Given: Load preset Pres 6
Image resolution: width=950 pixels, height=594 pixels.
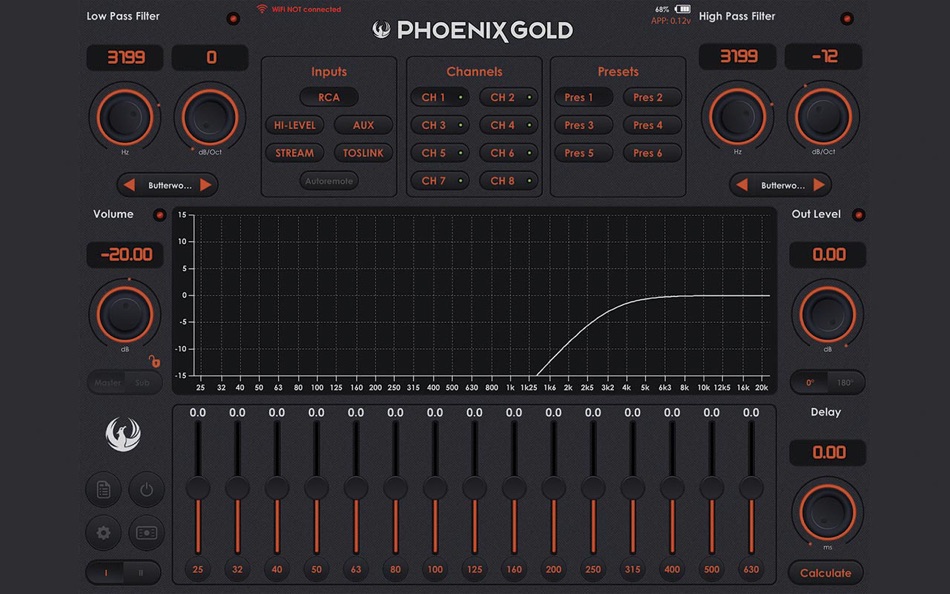Looking at the screenshot, I should tap(652, 153).
